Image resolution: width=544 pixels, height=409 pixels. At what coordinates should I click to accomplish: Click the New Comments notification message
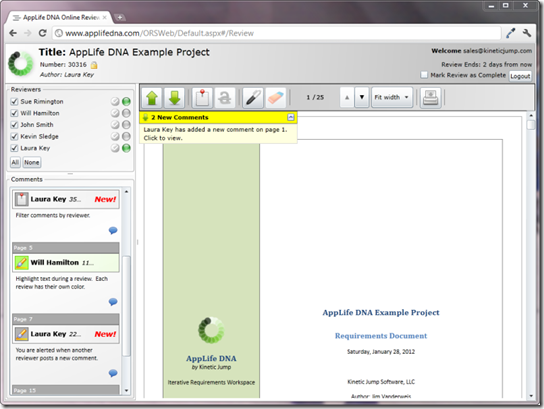[218, 134]
